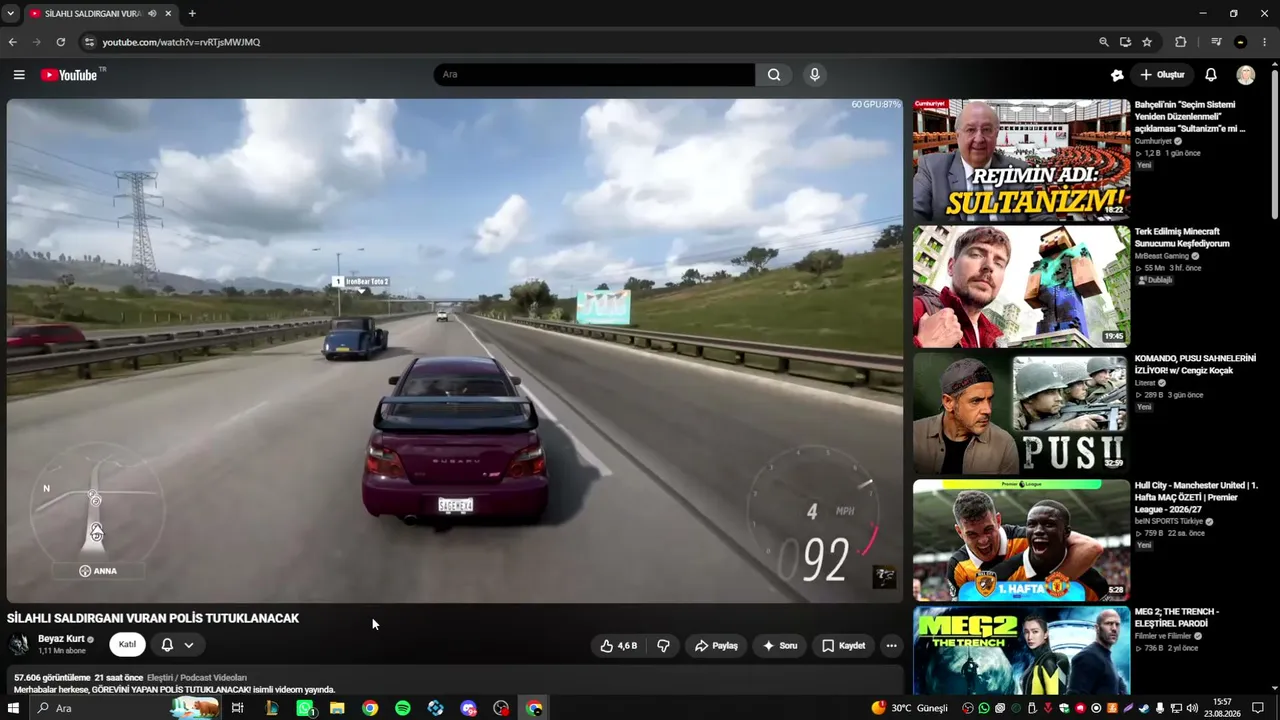
Task: Open more actions three-dot menu under video
Action: 891,646
